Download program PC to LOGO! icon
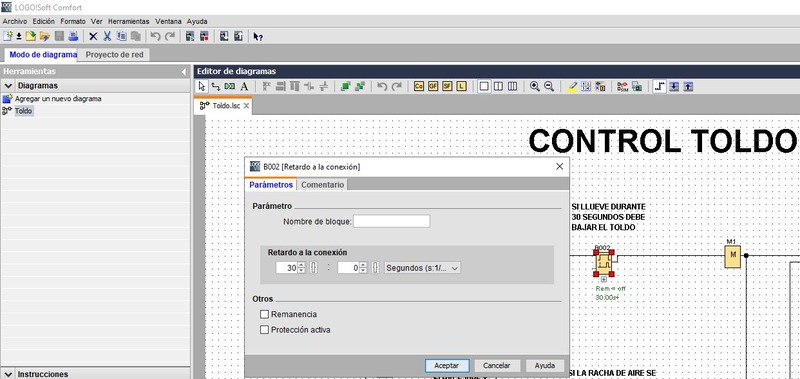 click(224, 36)
